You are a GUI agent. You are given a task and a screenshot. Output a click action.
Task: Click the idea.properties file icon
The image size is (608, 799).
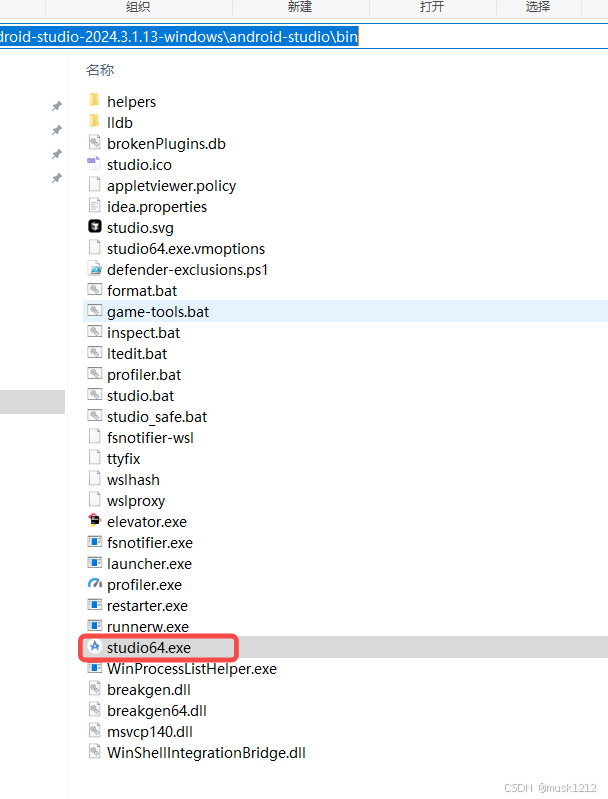tap(94, 205)
